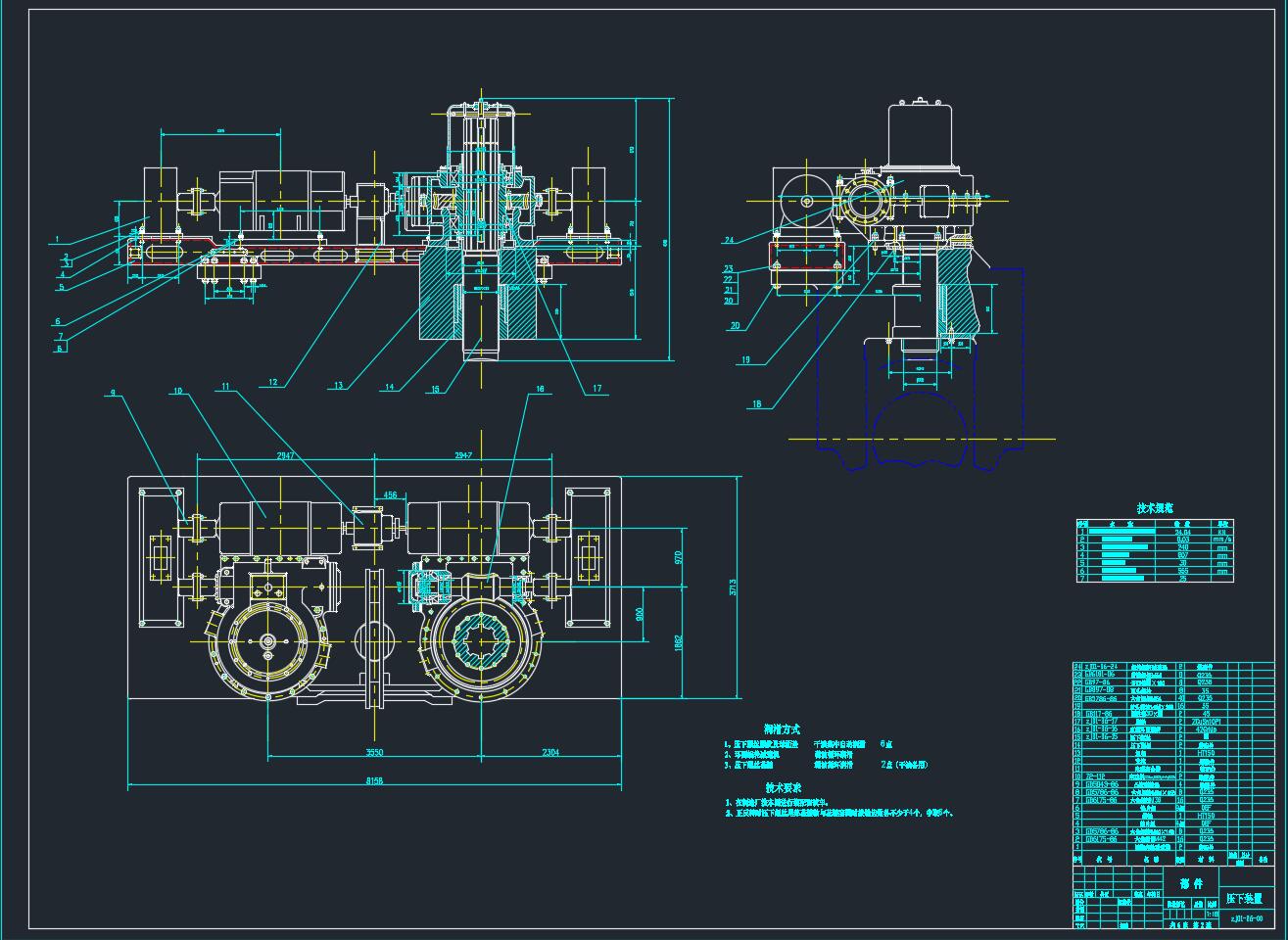Click part balloon number 17
Screen dimensions: 1288x940
(x=596, y=389)
